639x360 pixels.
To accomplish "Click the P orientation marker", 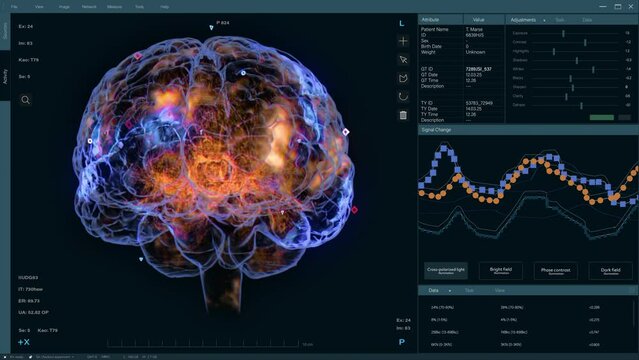I will (x=402, y=342).
